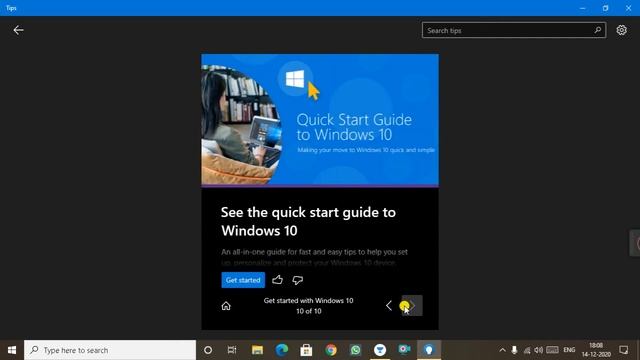Launch Microsoft Edge from taskbar

(x=282, y=350)
